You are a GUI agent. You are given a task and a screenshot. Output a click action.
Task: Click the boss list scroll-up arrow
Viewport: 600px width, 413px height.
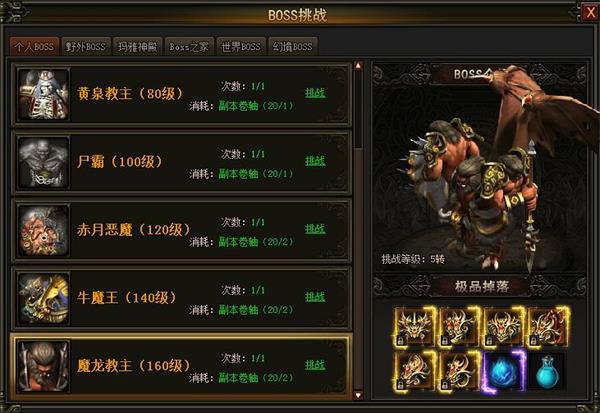pos(359,66)
